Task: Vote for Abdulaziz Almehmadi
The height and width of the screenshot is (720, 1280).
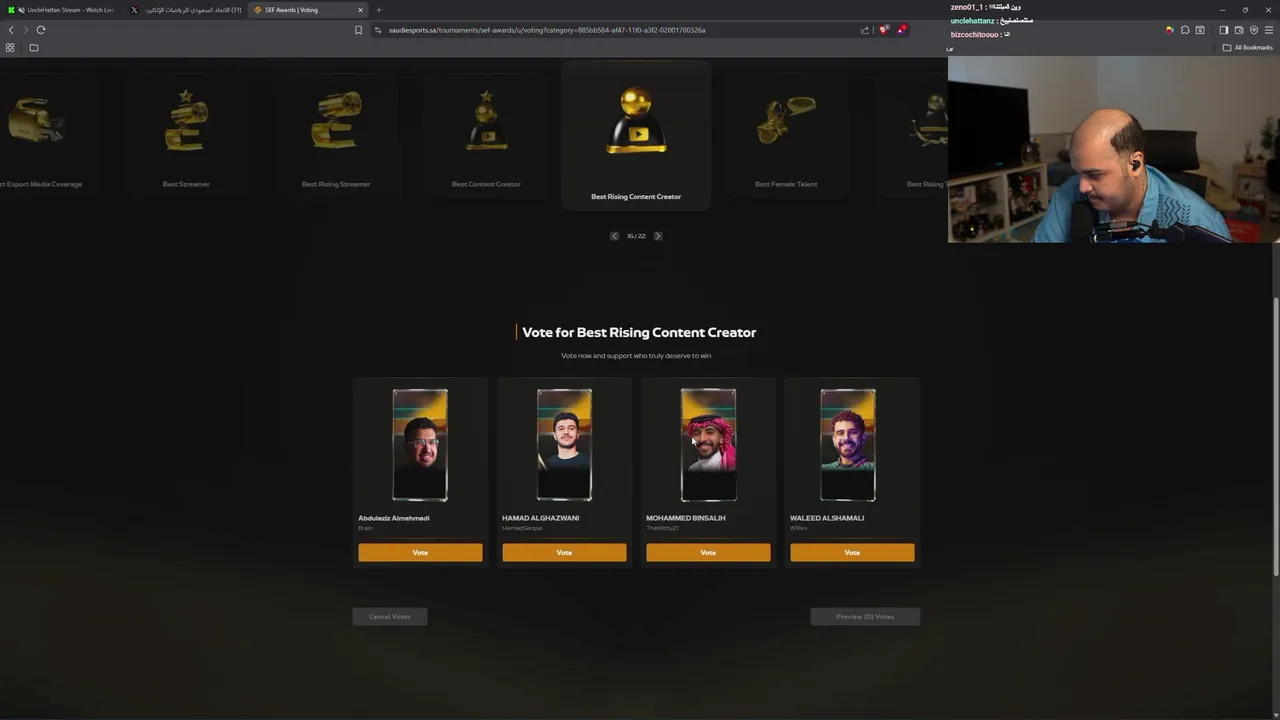Action: (x=420, y=552)
